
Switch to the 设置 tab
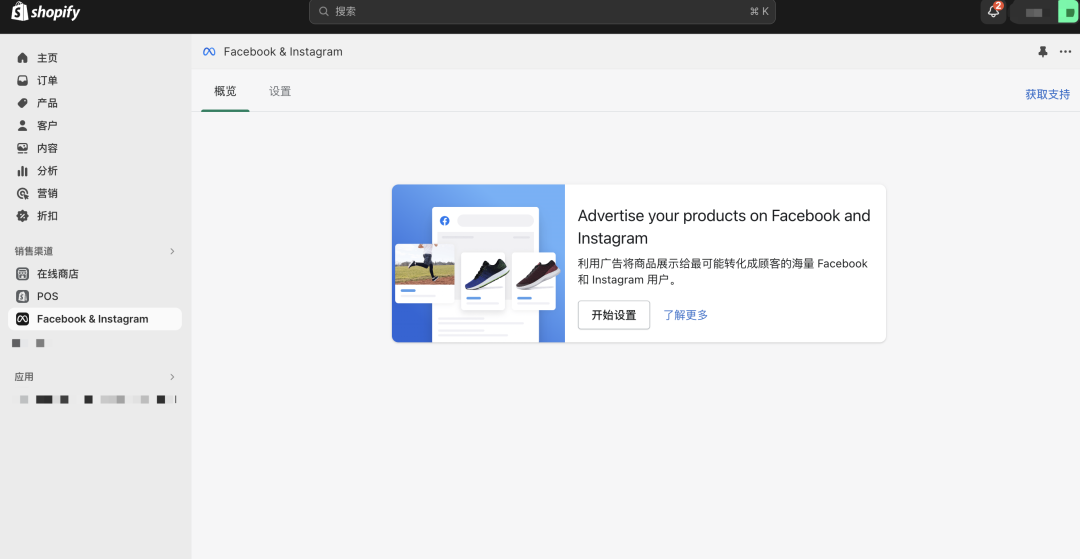point(280,91)
